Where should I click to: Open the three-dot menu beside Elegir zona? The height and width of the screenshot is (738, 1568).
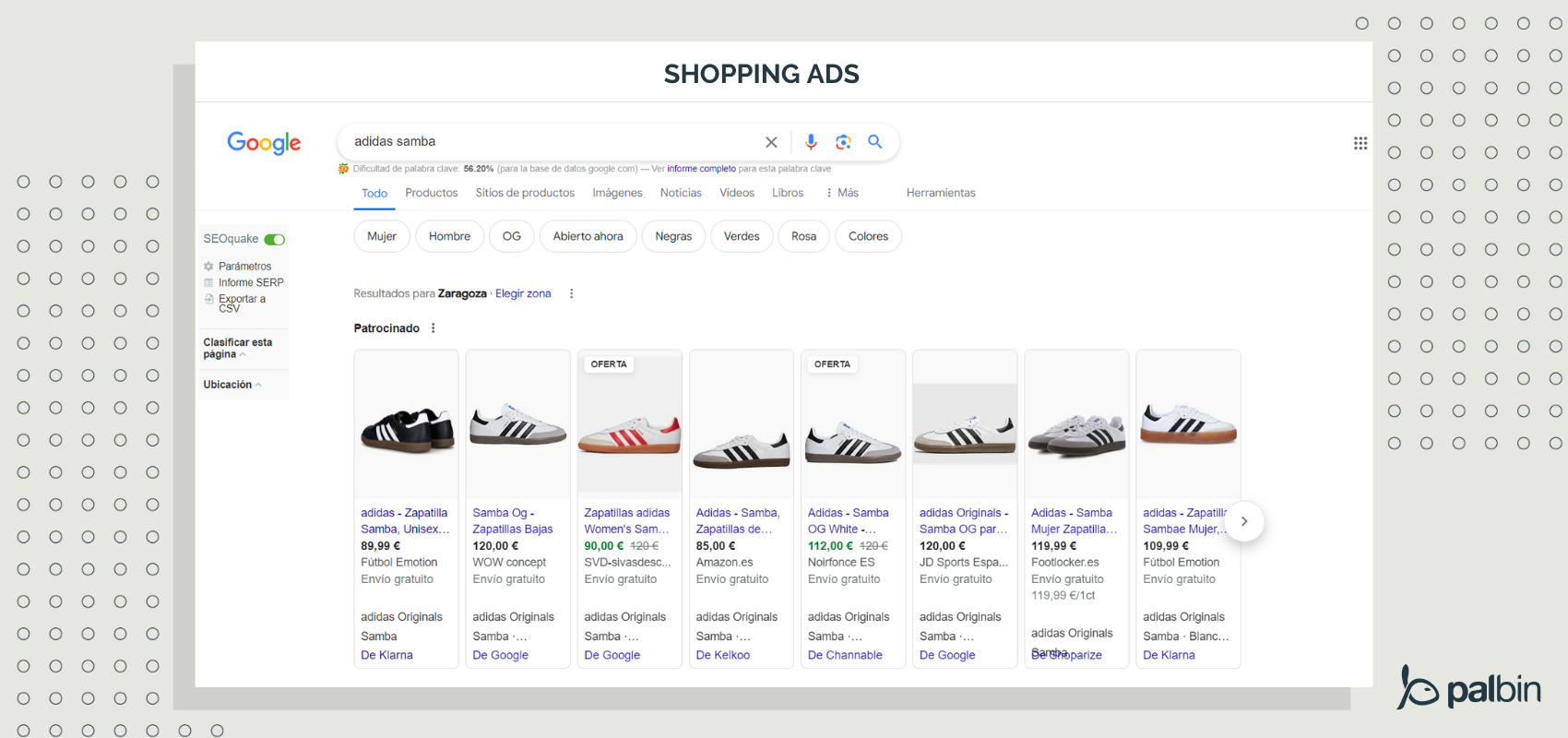[571, 293]
